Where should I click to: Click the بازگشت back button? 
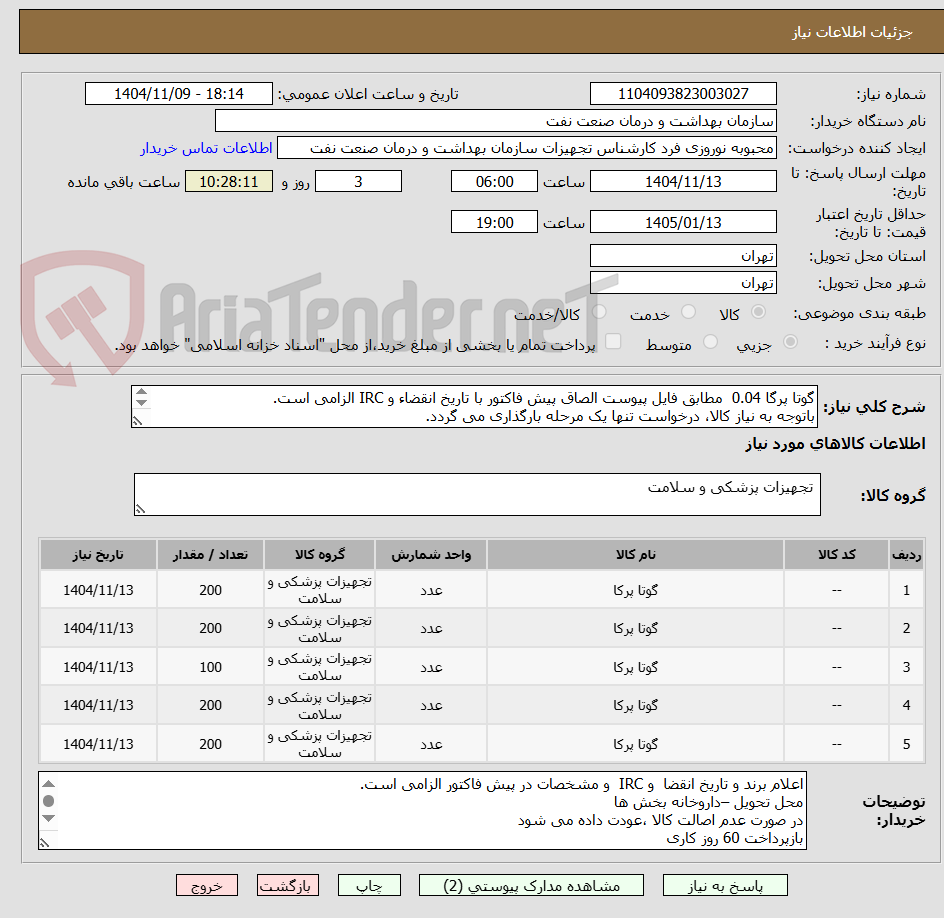[x=287, y=885]
